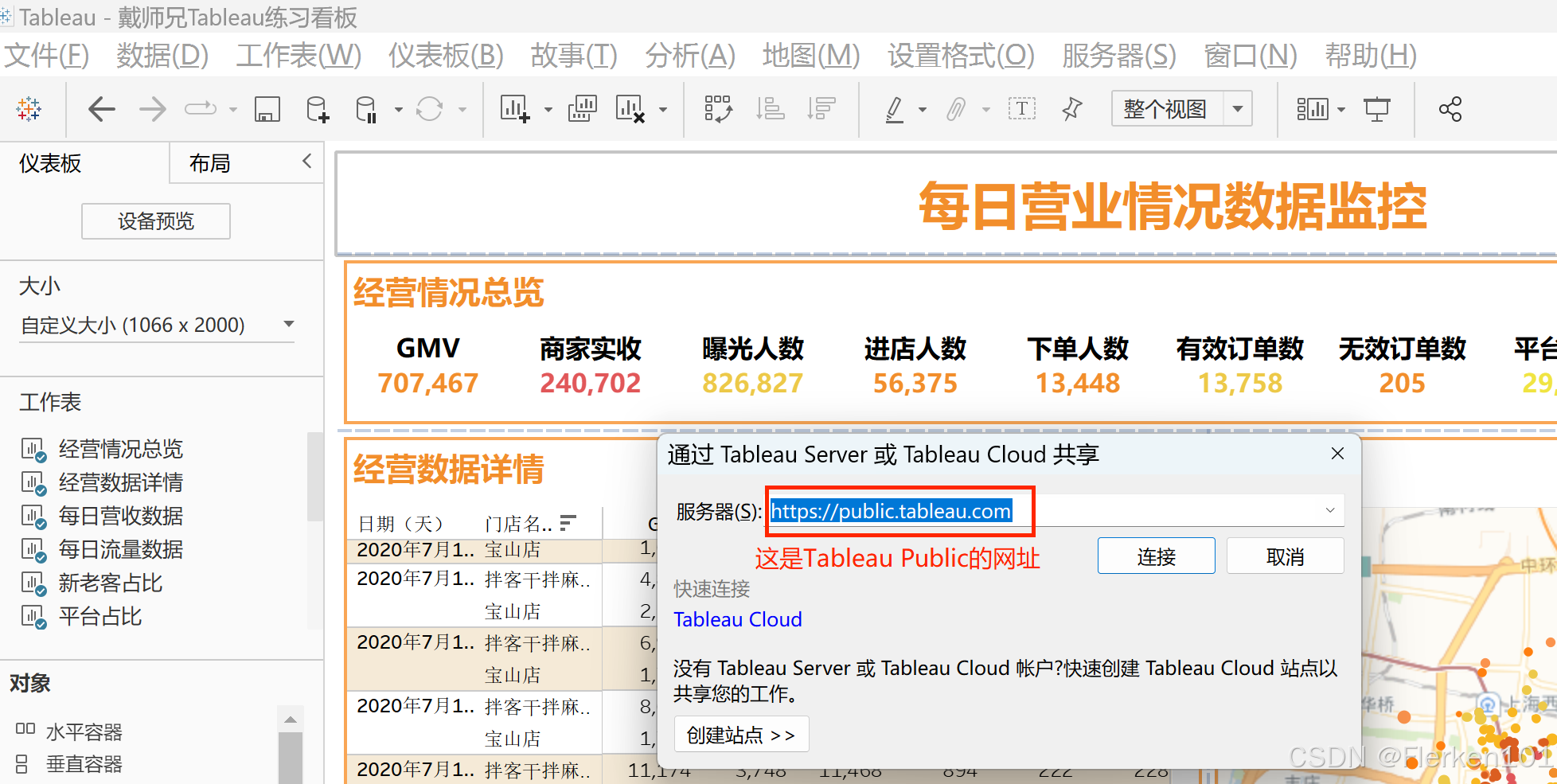Select 平台占比 worksheet in list

pos(100,616)
